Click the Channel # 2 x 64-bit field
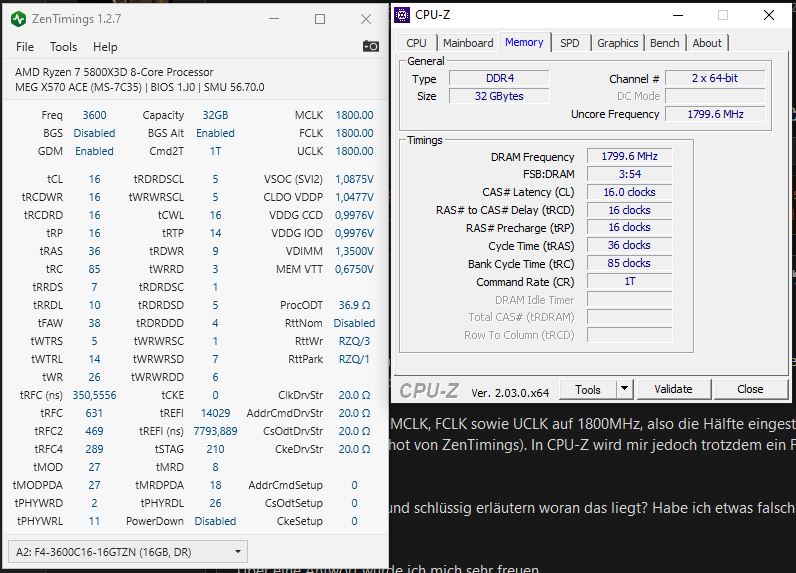Viewport: 796px width, 573px height. coord(715,78)
